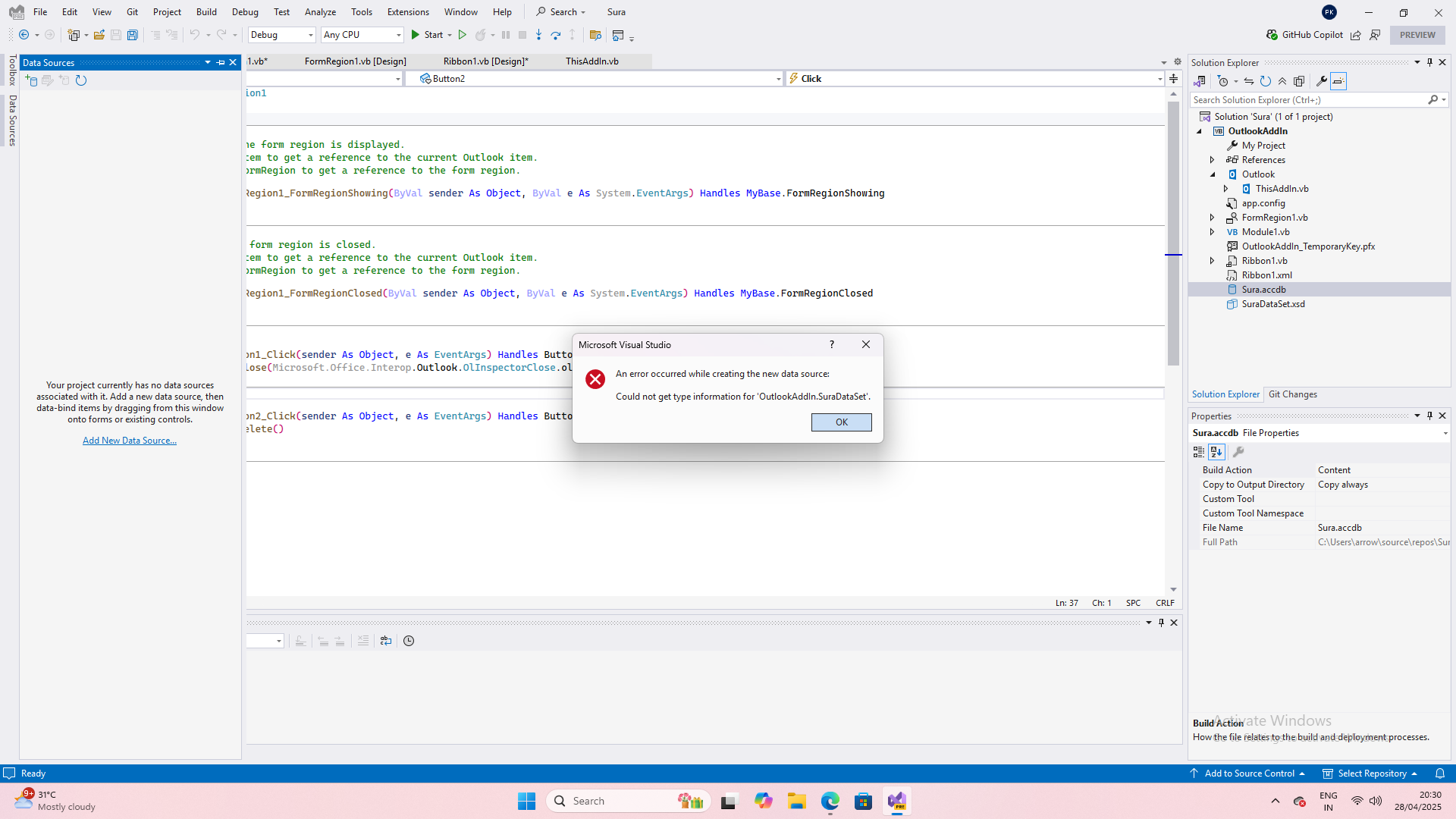The width and height of the screenshot is (1456, 819).
Task: Split the editor window icon
Action: click(x=1173, y=79)
